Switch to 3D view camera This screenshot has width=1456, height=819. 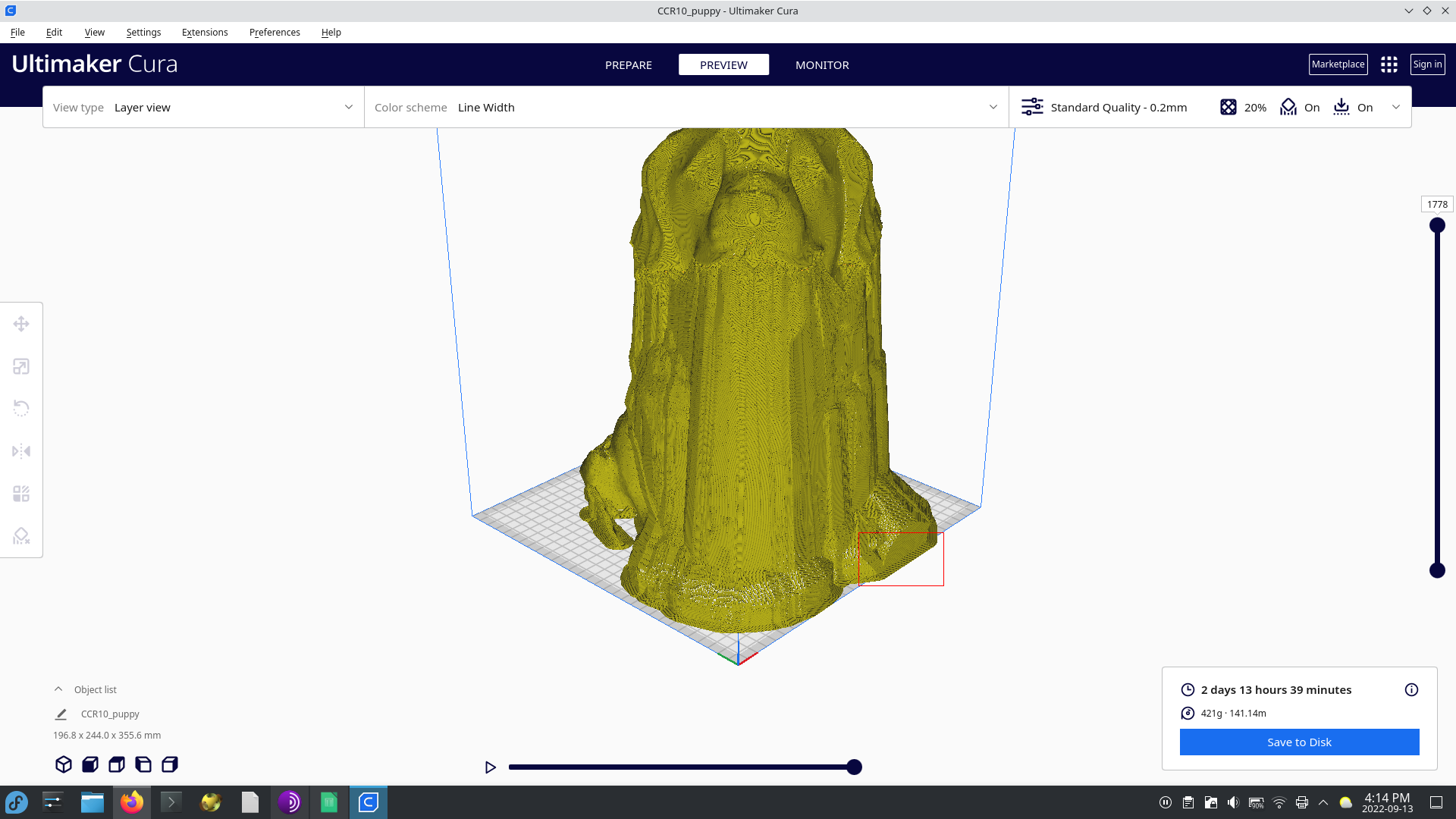[x=64, y=764]
